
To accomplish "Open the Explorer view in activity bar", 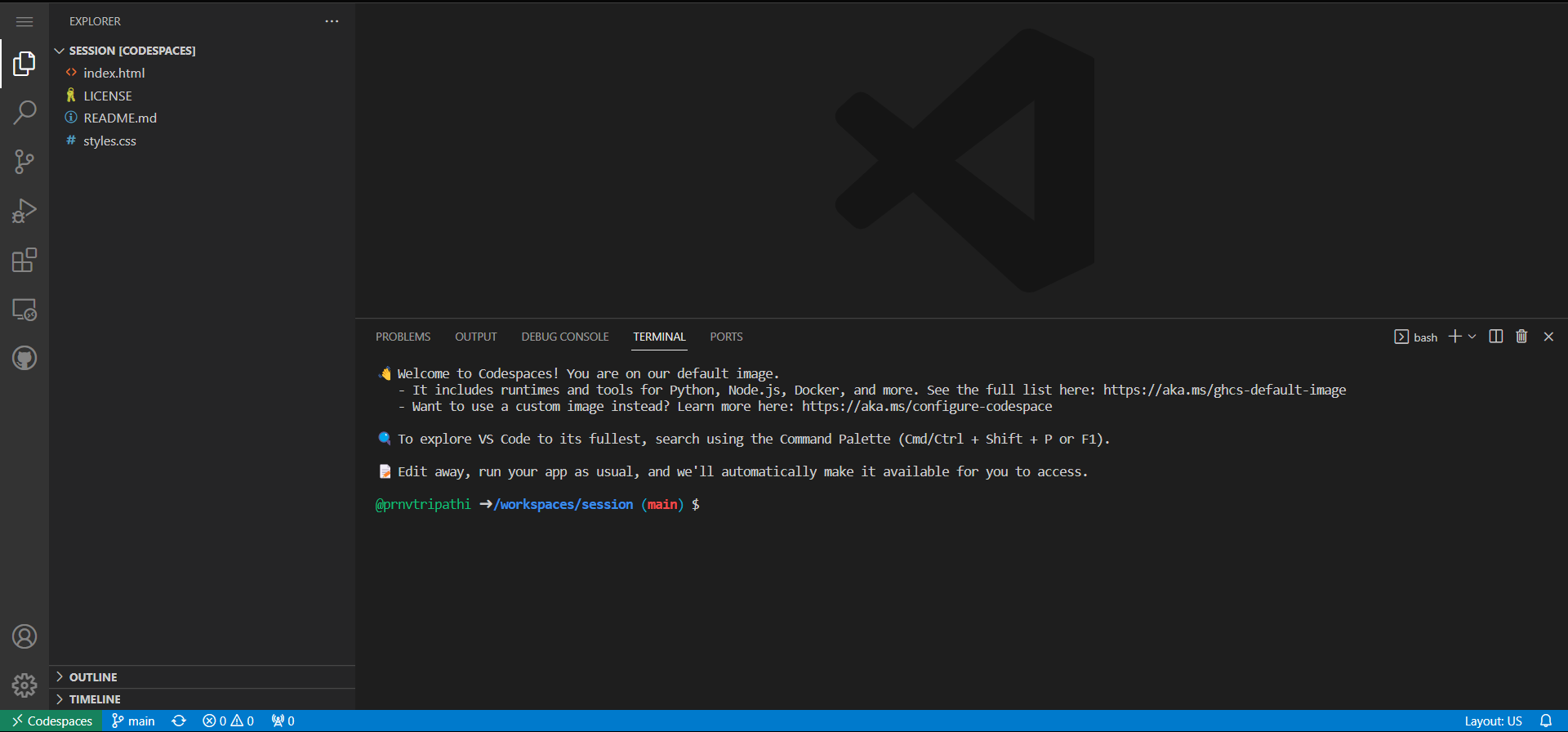I will pos(24,64).
